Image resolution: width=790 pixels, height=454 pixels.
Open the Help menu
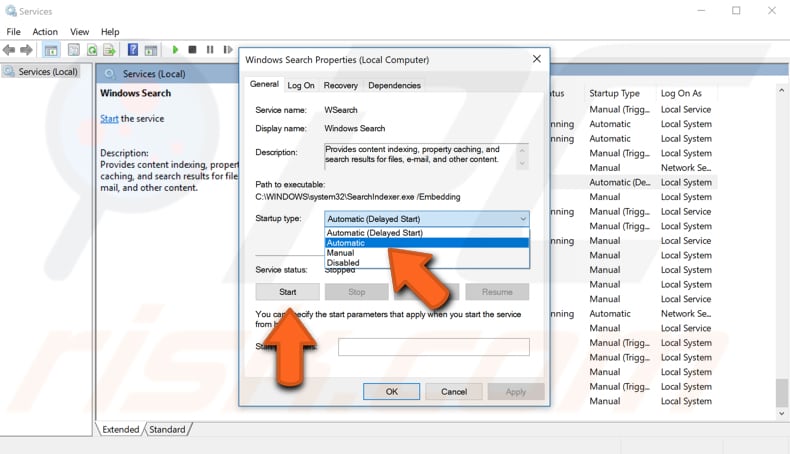click(110, 32)
